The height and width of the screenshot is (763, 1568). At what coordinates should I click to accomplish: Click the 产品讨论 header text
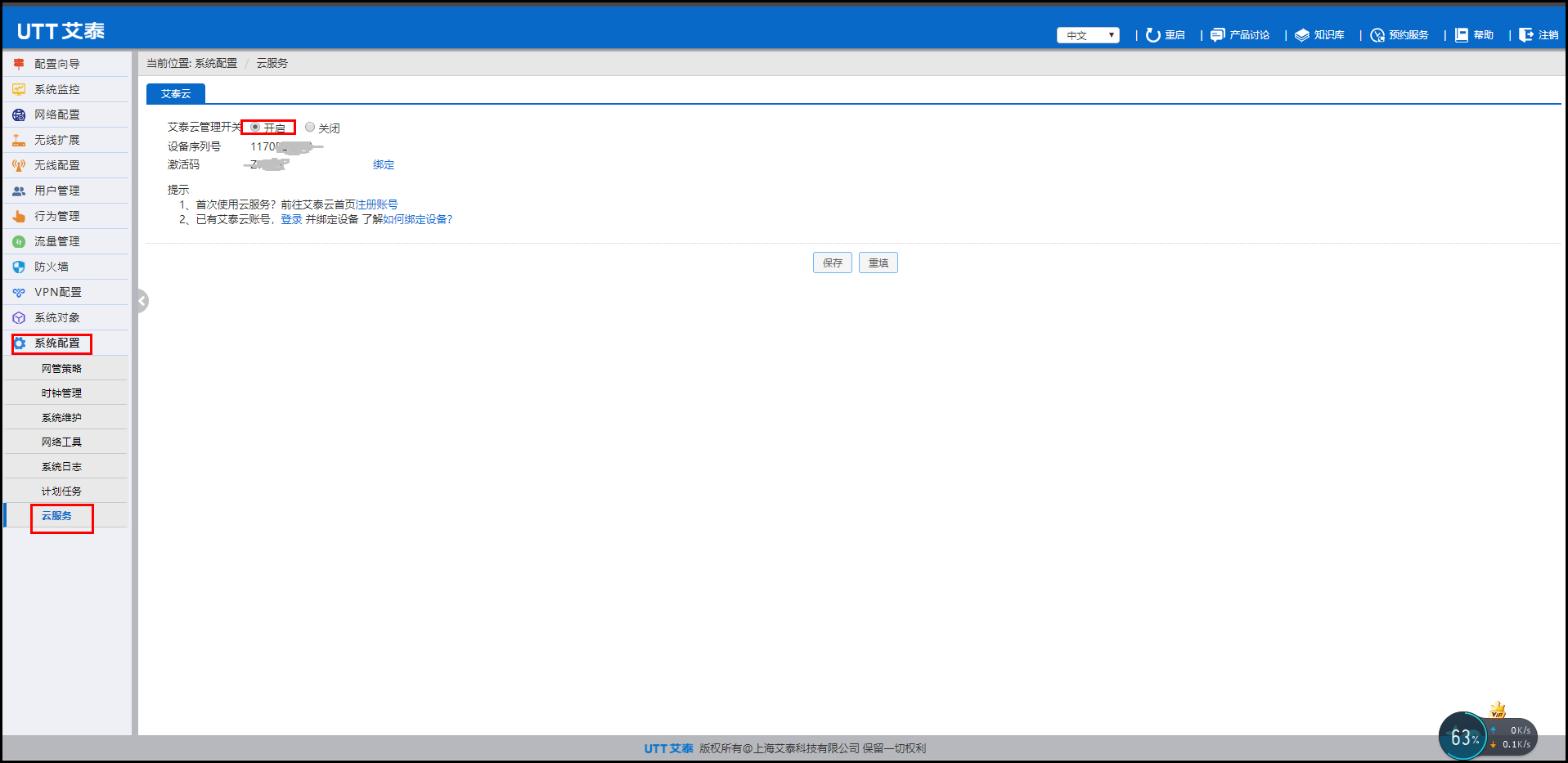[1250, 35]
